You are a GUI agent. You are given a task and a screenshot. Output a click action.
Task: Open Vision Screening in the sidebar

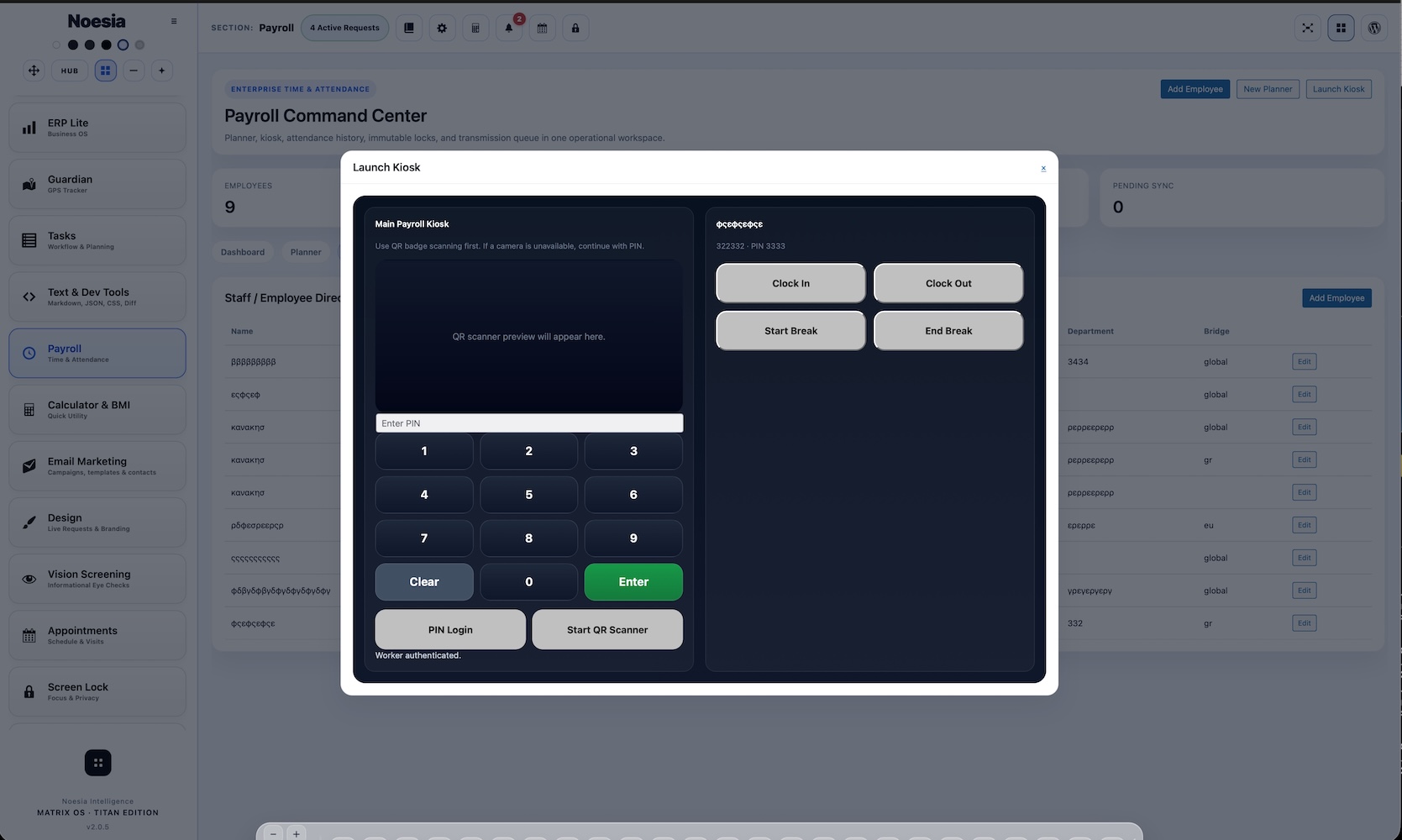click(97, 579)
